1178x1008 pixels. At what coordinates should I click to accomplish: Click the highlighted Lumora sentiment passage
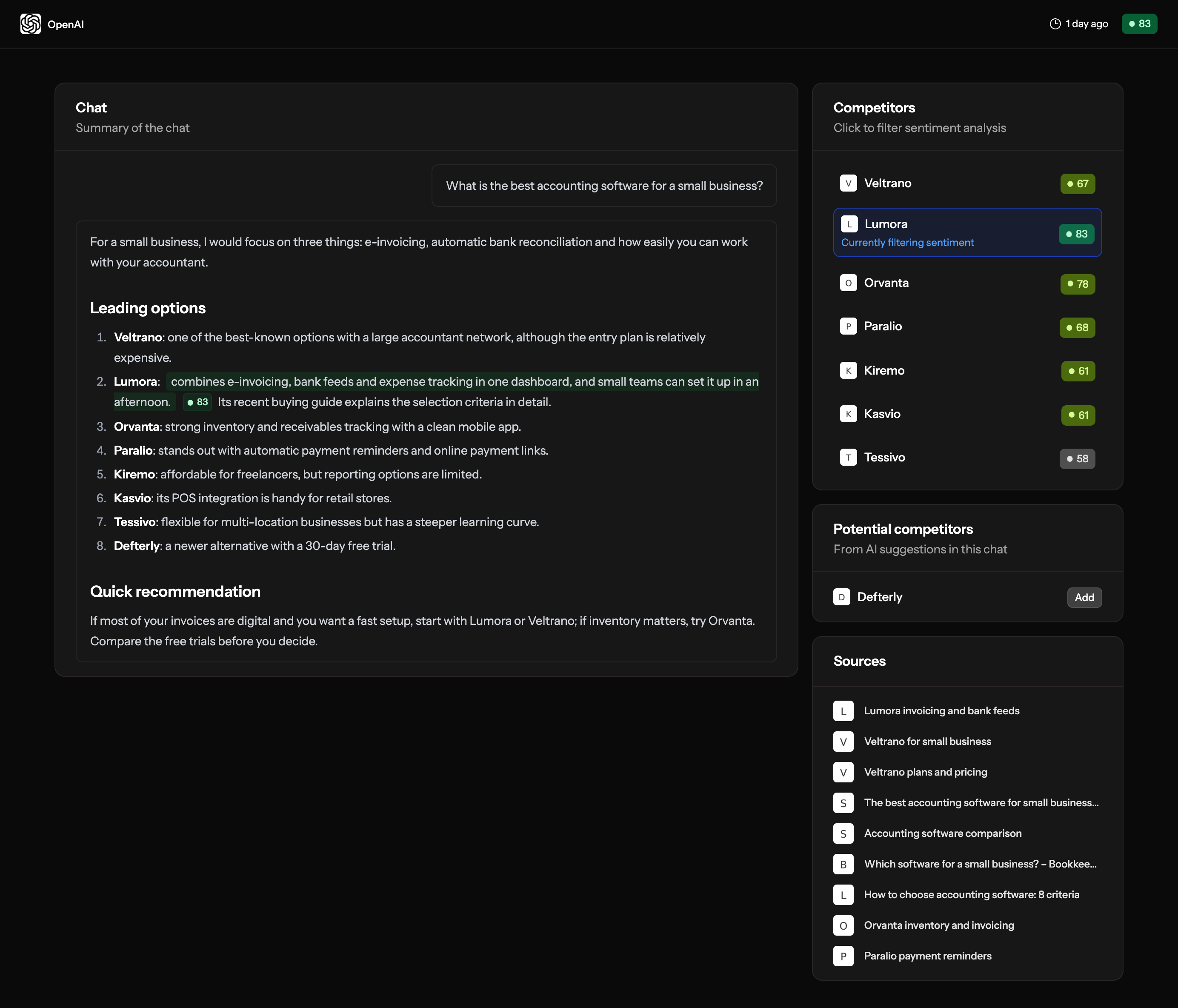tap(436, 391)
